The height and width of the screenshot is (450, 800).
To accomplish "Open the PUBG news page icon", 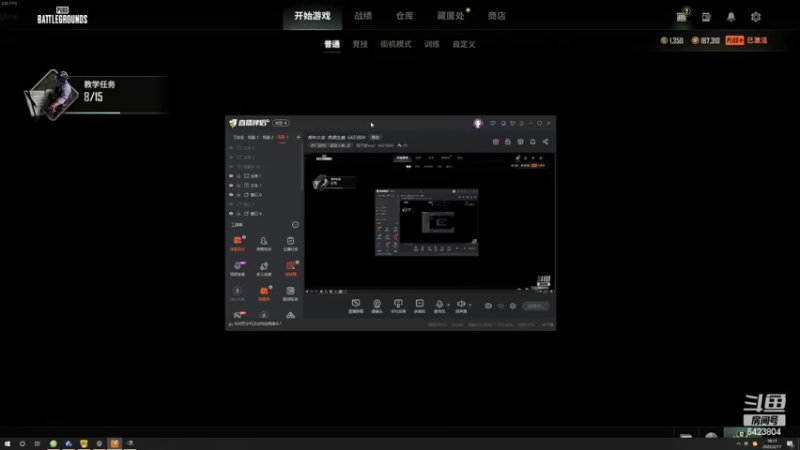I will [706, 17].
